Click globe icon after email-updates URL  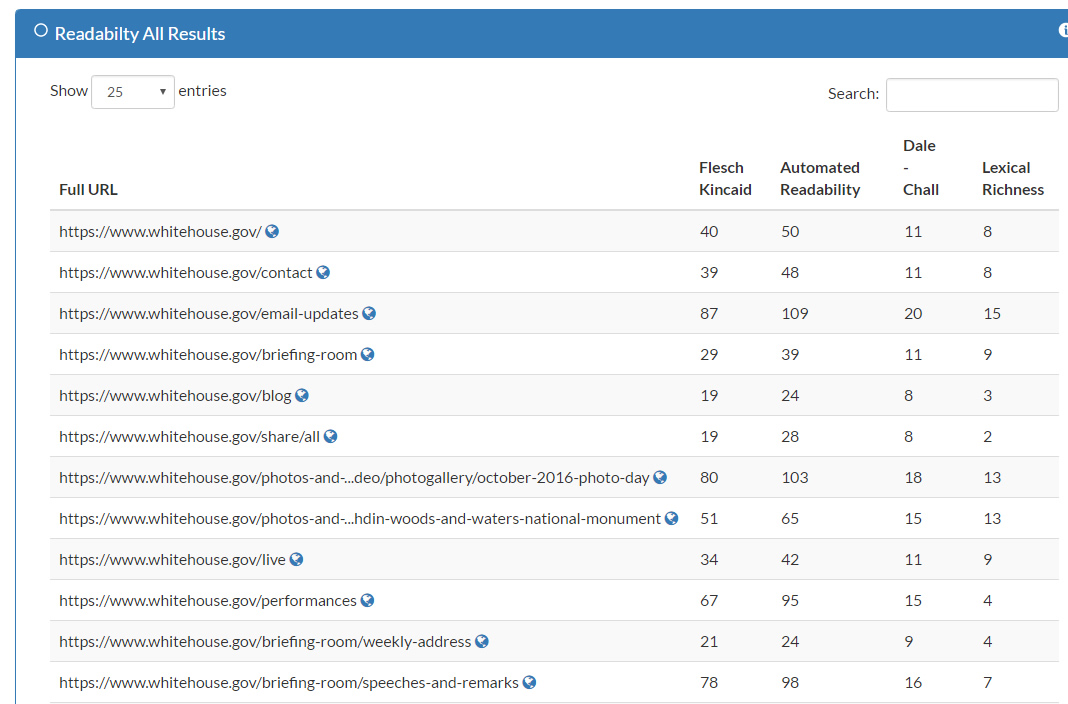(369, 313)
